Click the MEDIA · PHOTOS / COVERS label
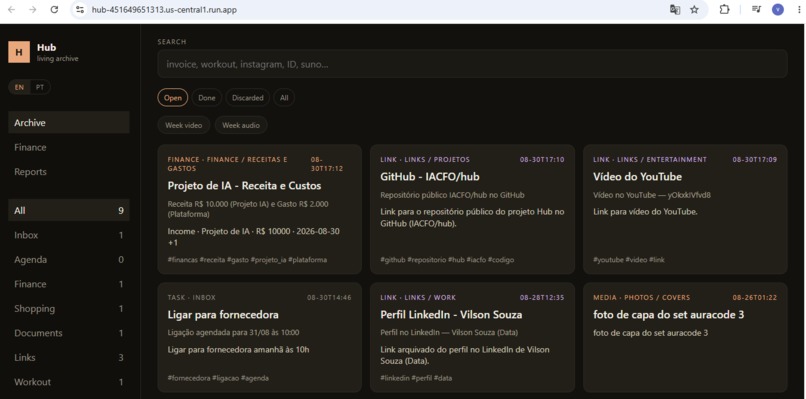 click(x=642, y=298)
